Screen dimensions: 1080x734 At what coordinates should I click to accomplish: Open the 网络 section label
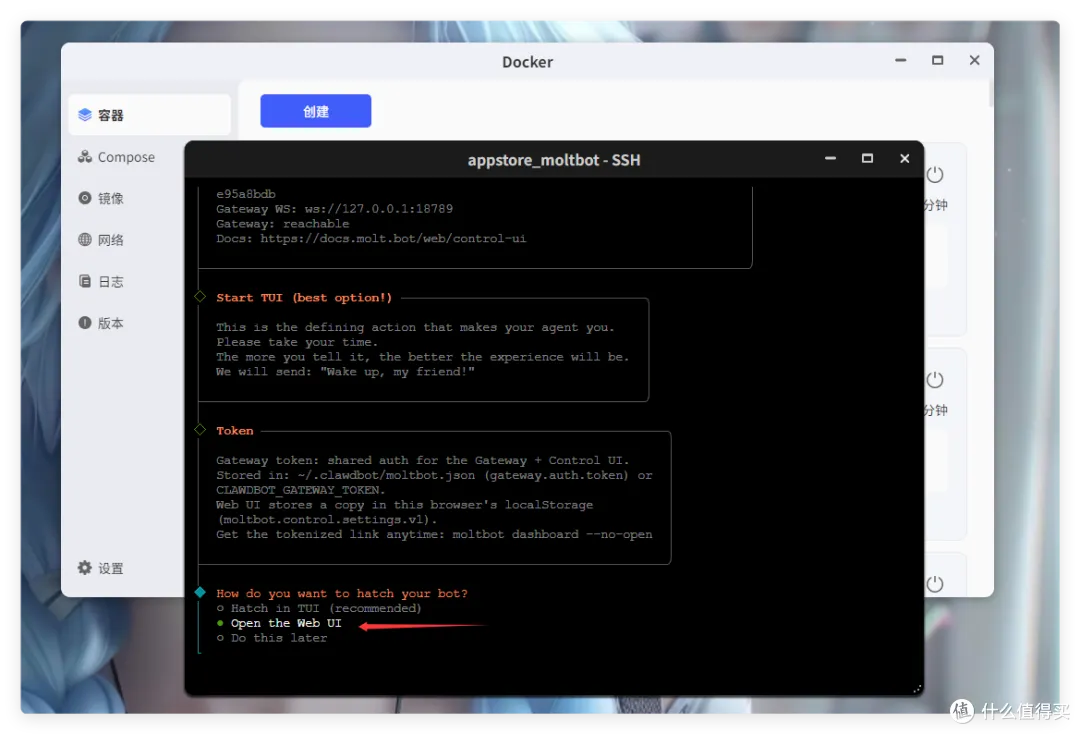(x=111, y=240)
